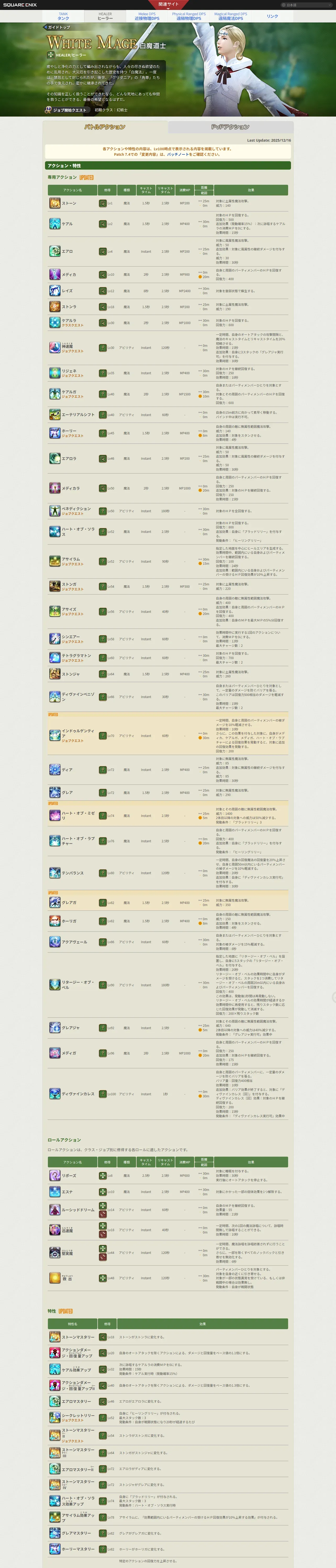Click the ストーン action icon
Screen dimensions: 336x1568
55,203
